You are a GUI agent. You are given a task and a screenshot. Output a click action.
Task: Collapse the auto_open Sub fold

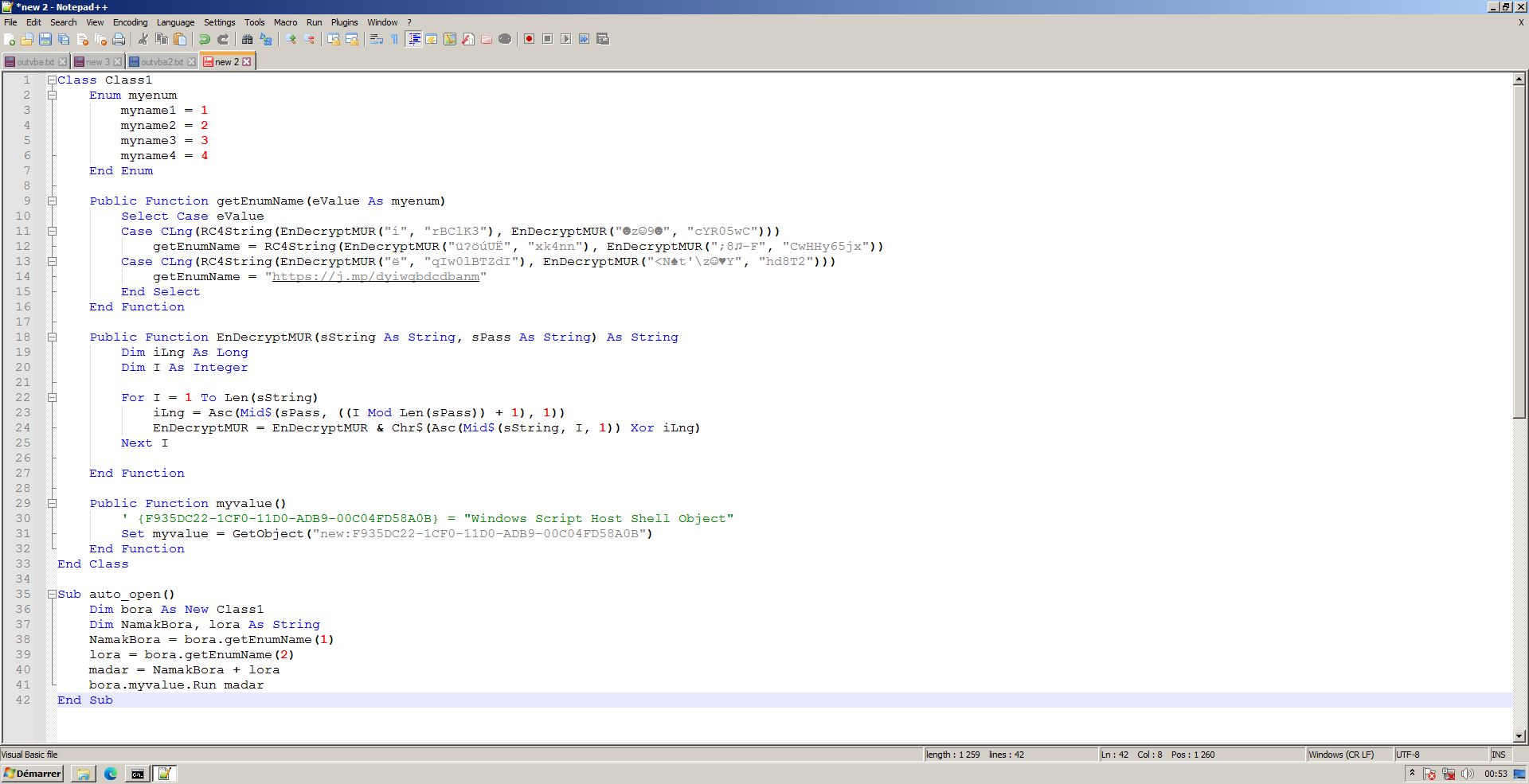[x=52, y=594]
